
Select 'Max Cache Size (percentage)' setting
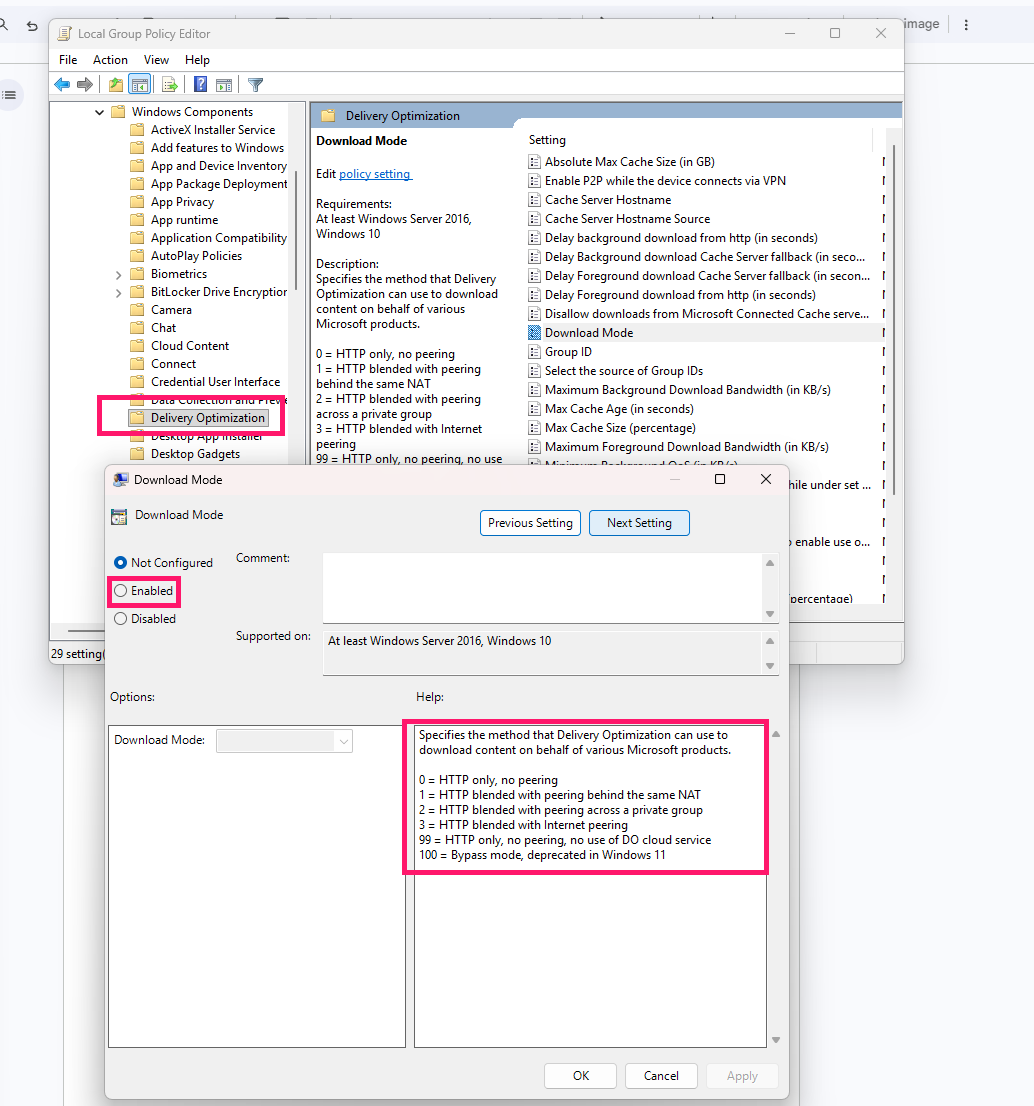coord(620,427)
